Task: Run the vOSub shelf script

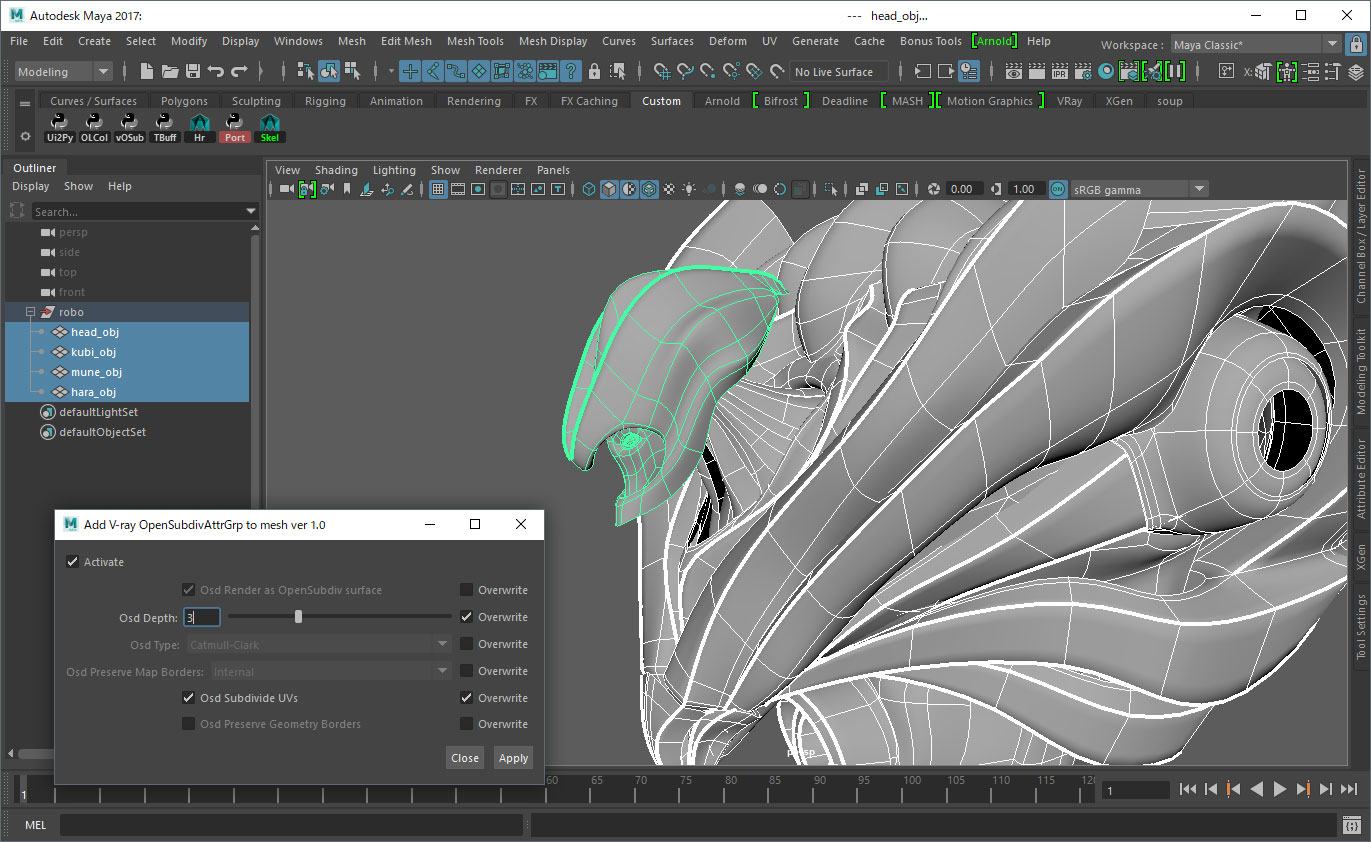Action: pos(130,128)
